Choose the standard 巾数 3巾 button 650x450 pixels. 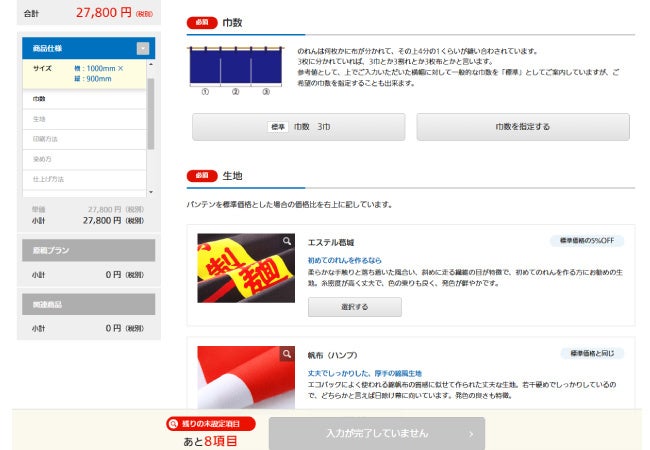pos(298,127)
